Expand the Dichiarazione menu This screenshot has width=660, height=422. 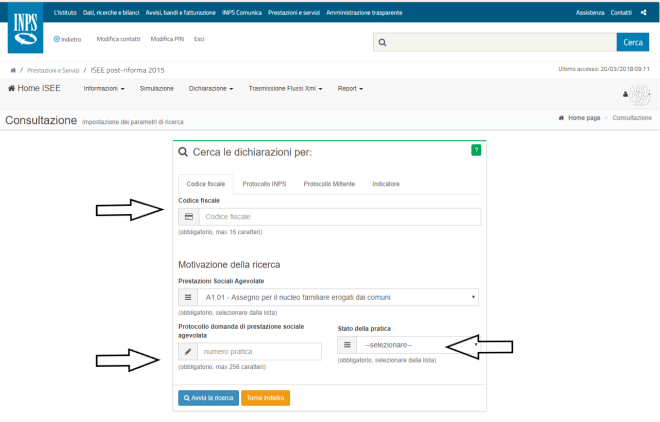click(210, 89)
